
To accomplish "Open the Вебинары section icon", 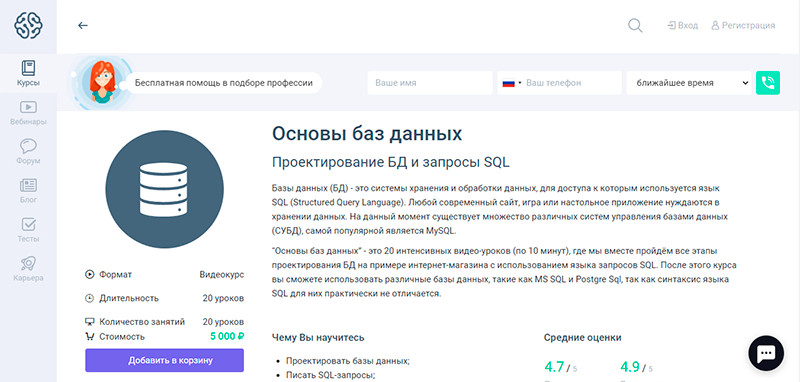I will 28,107.
